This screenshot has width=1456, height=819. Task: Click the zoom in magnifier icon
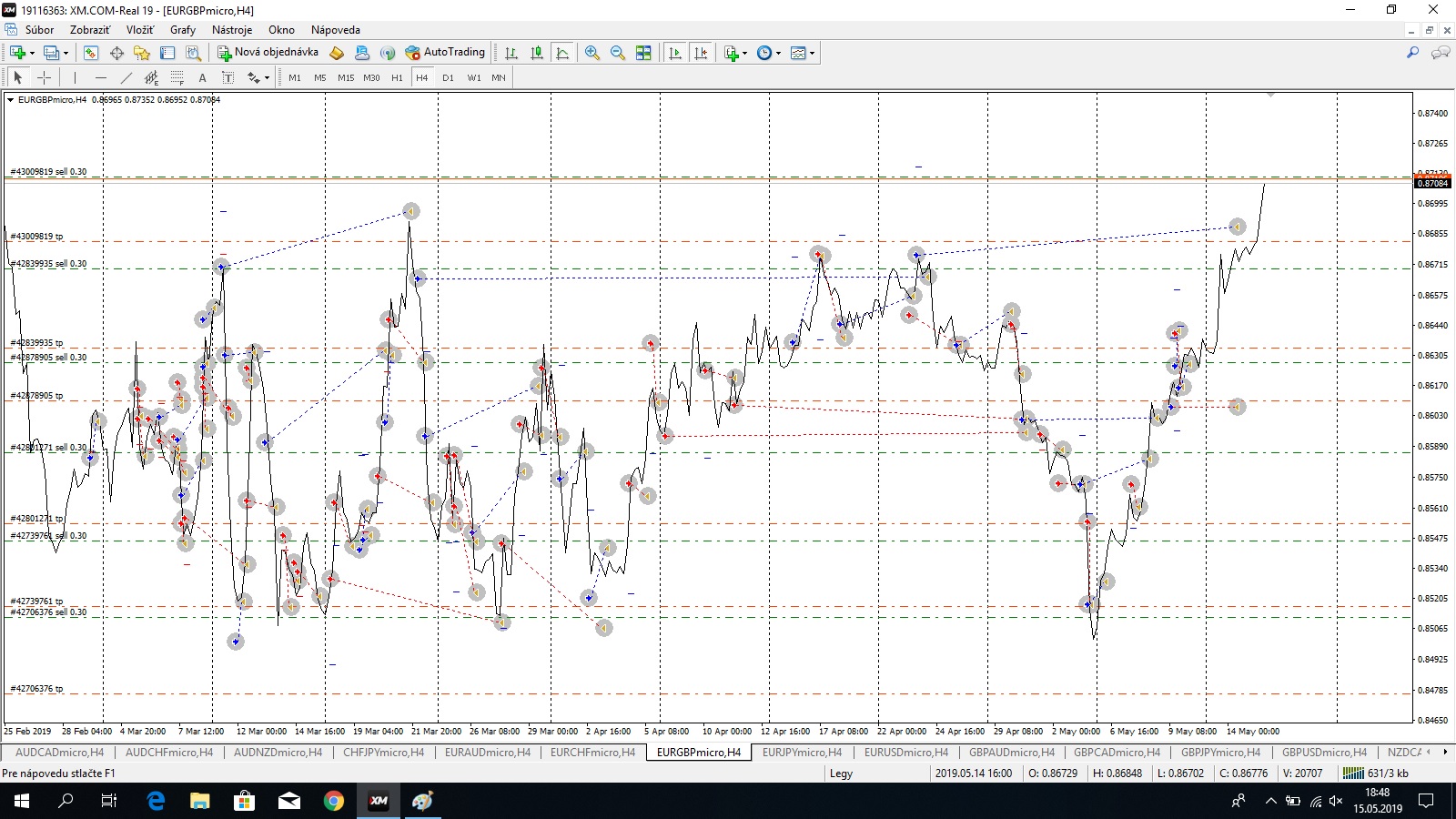tap(592, 53)
